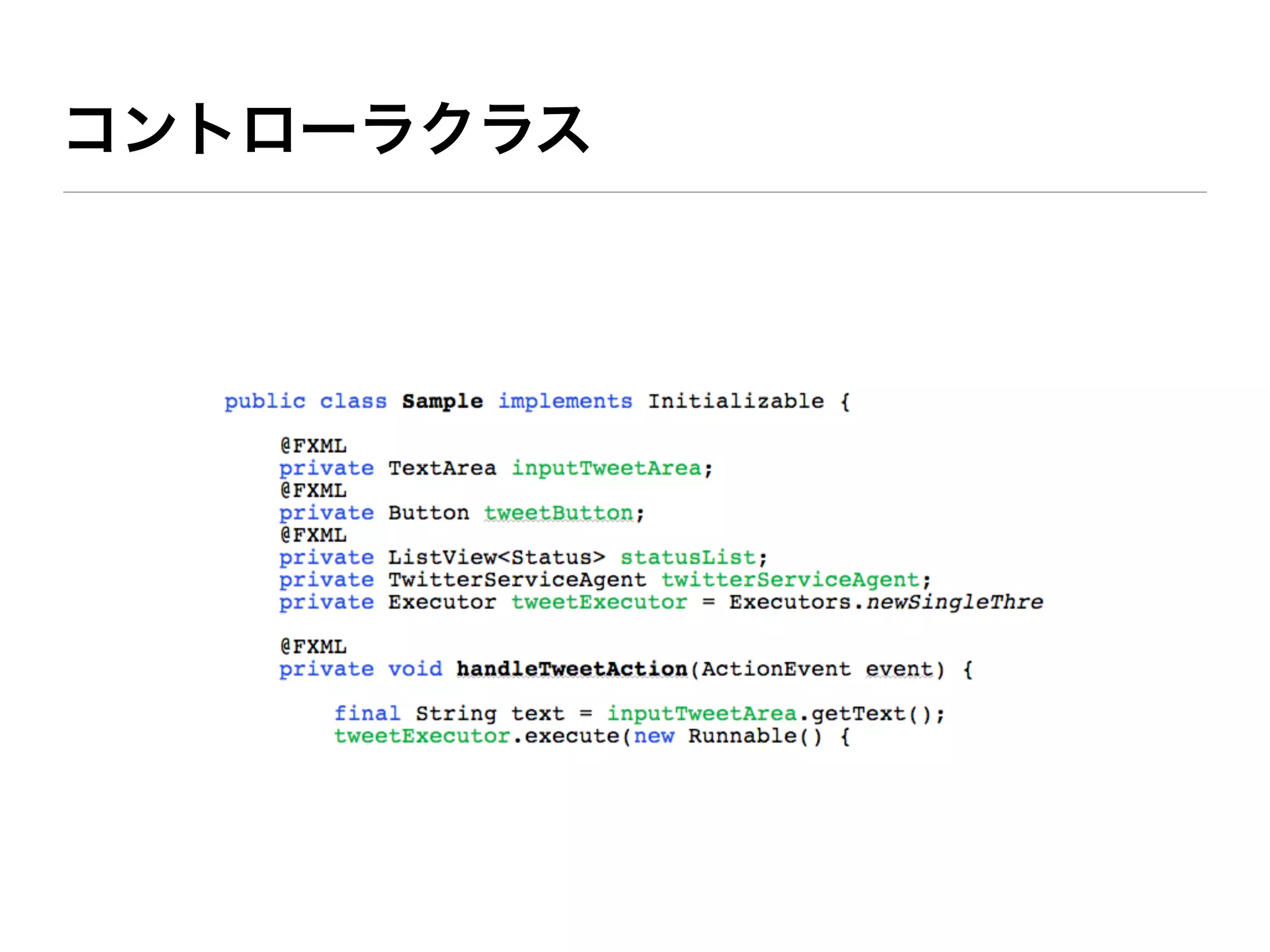The width and height of the screenshot is (1270, 952).
Task: Click the ActionEvent parameter type
Action: [x=776, y=669]
